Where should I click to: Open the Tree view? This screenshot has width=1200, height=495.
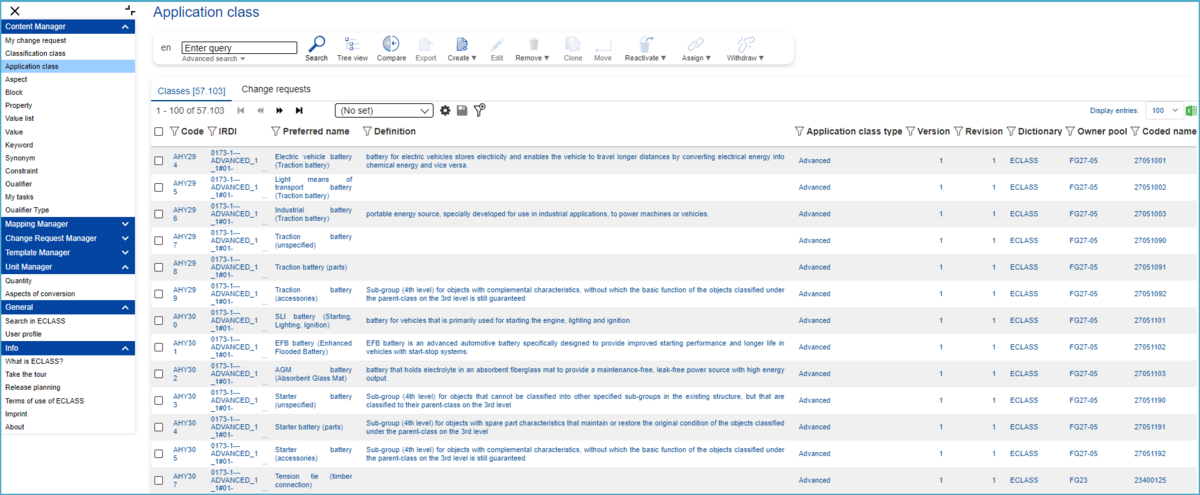(x=352, y=45)
